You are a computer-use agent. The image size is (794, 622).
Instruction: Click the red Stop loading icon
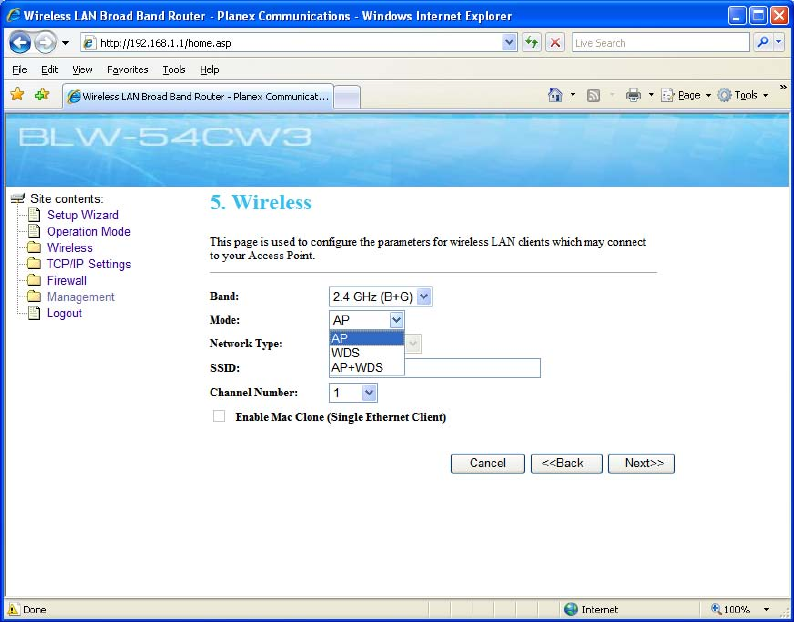tap(555, 43)
